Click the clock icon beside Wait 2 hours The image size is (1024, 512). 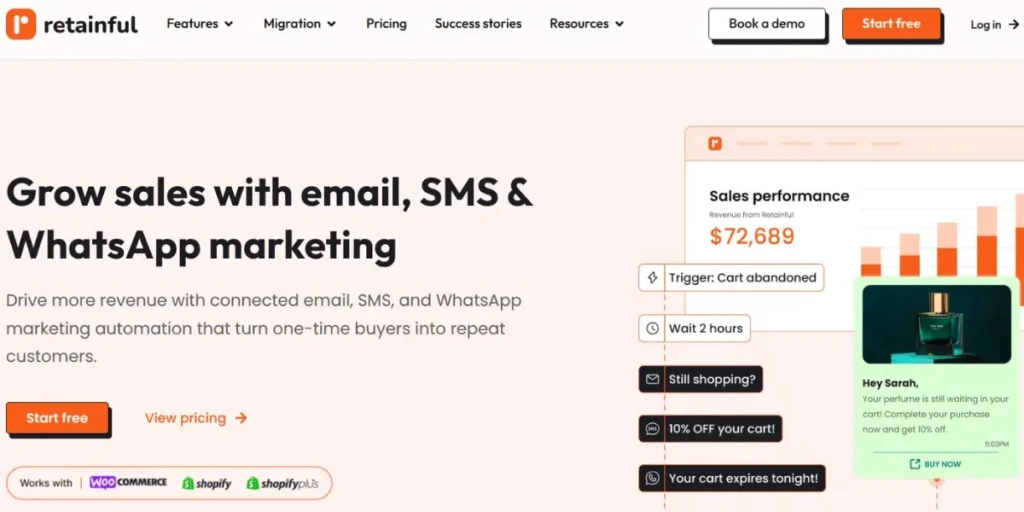[x=652, y=328]
